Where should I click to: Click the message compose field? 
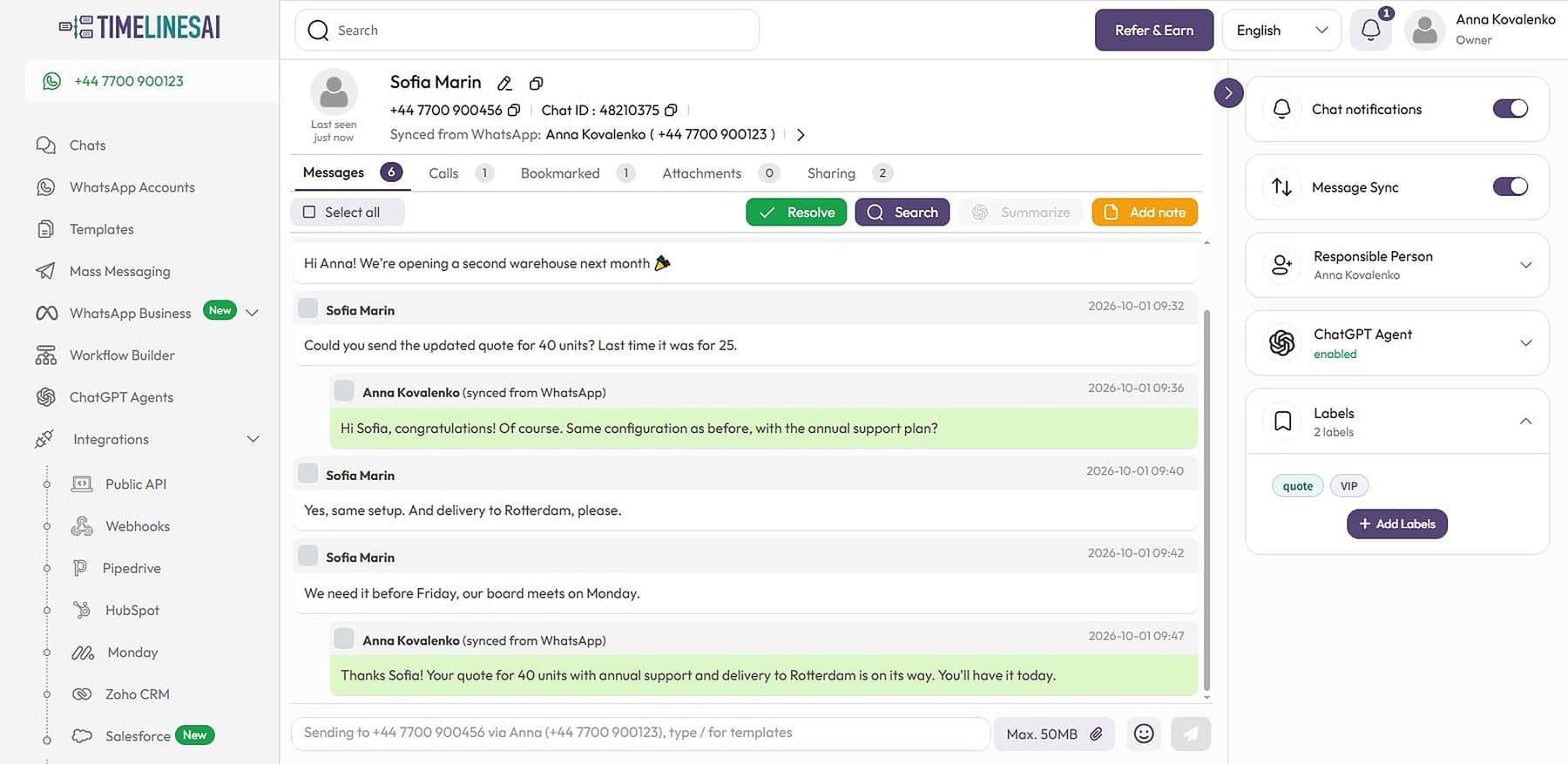click(640, 734)
